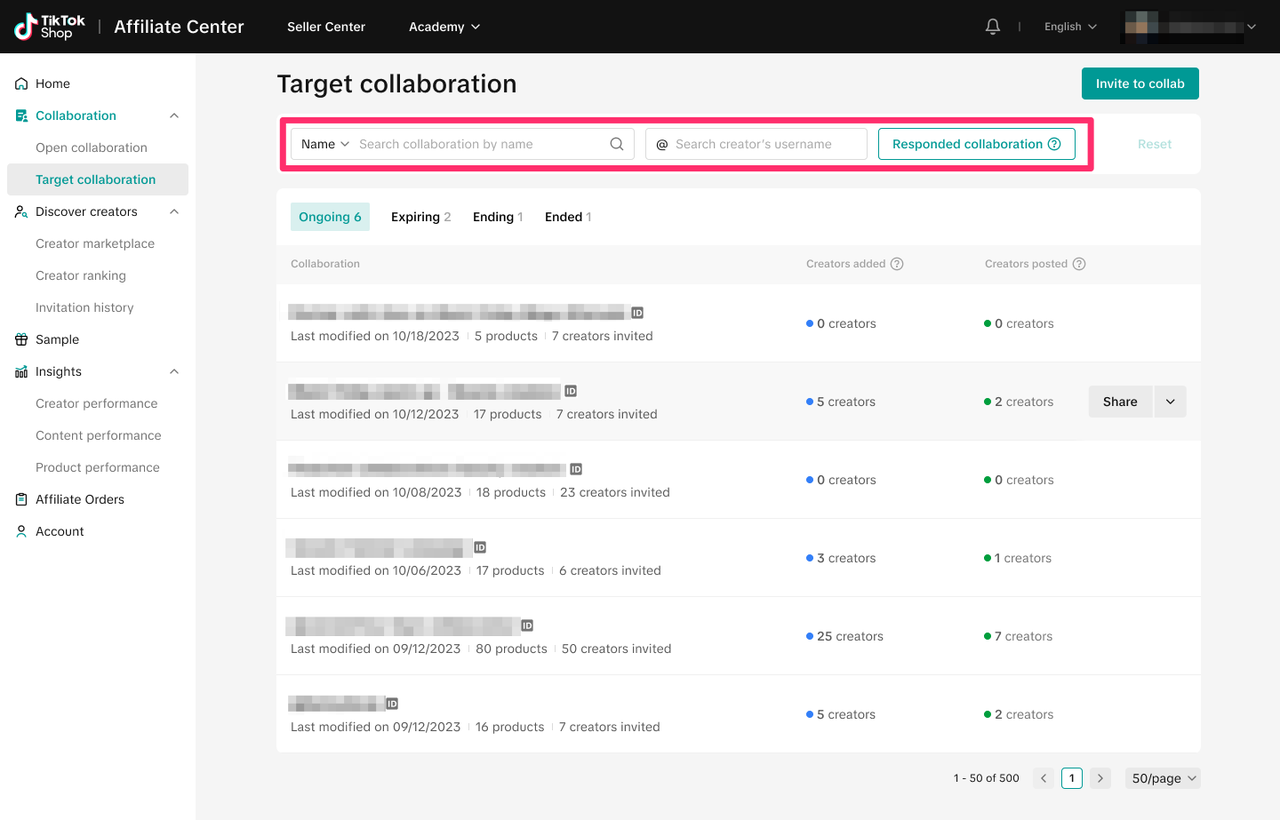Viewport: 1280px width, 820px height.
Task: Go to previous page arrow in pagination
Action: 1043,778
